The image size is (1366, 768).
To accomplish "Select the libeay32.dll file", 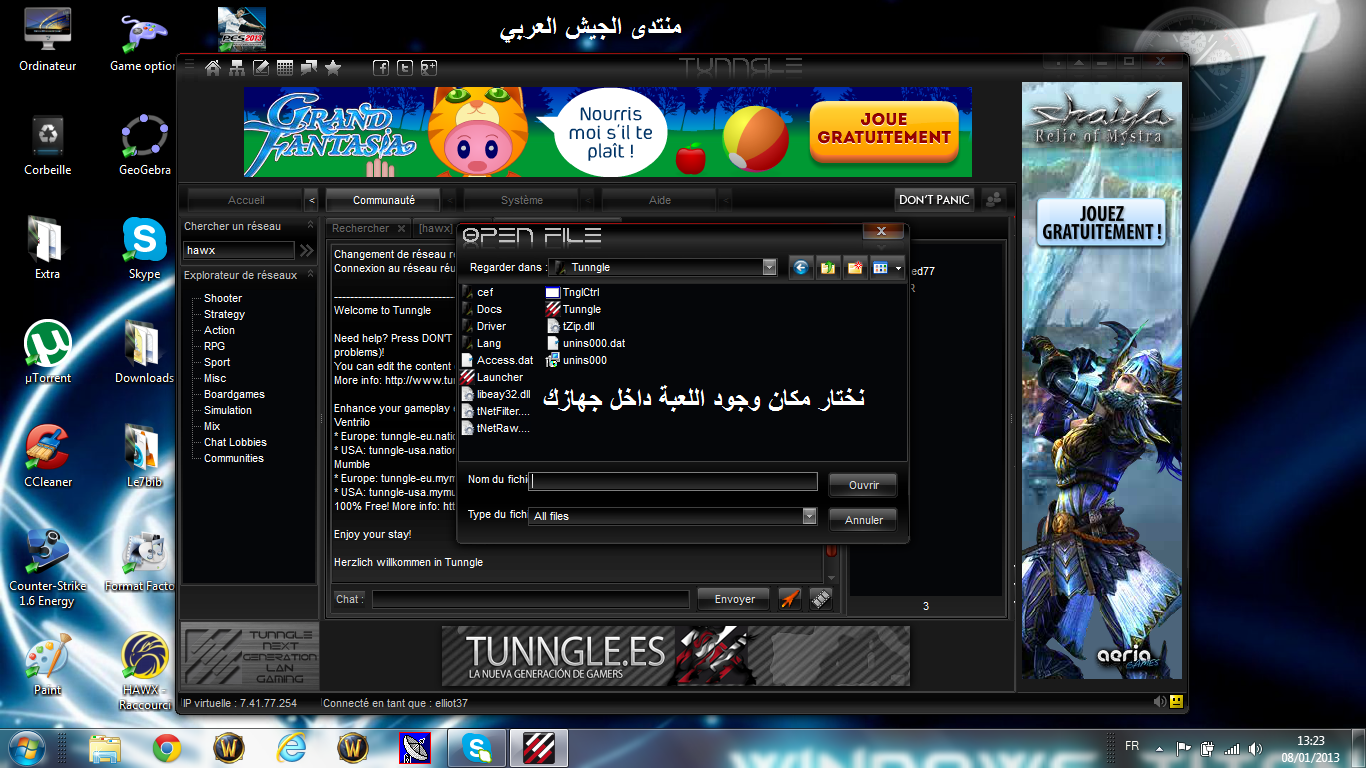I will coord(497,394).
